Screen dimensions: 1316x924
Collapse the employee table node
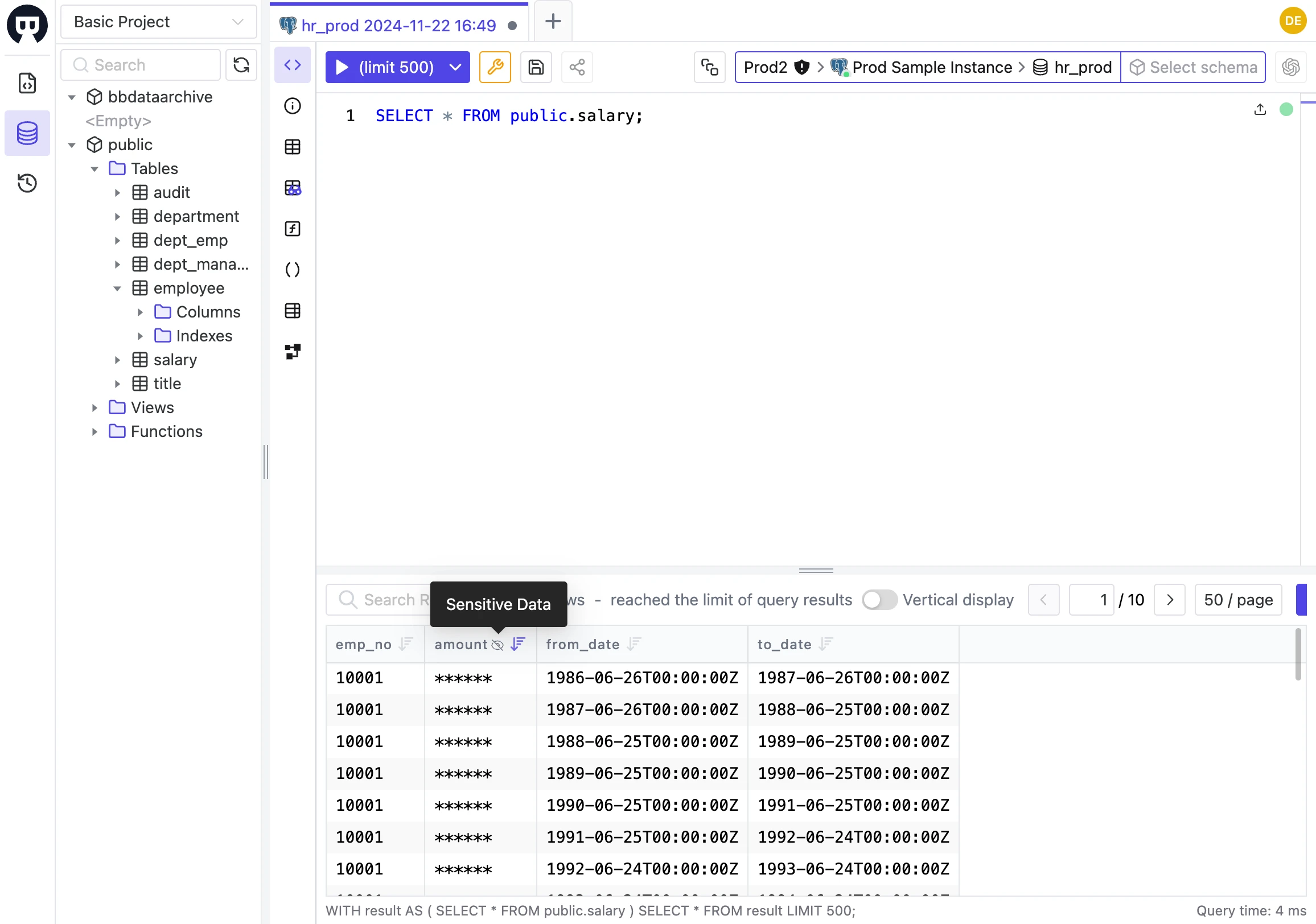click(x=117, y=288)
